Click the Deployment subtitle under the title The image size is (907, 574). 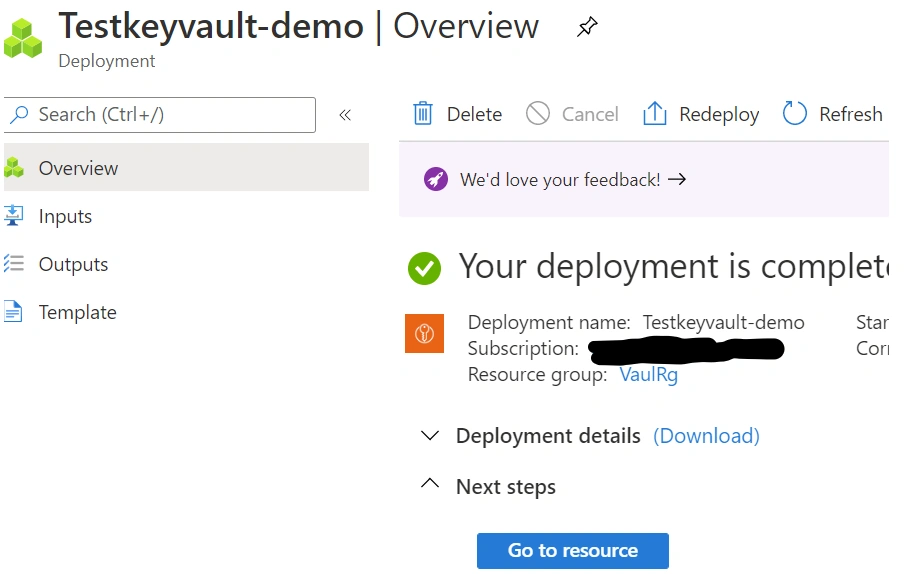(106, 61)
